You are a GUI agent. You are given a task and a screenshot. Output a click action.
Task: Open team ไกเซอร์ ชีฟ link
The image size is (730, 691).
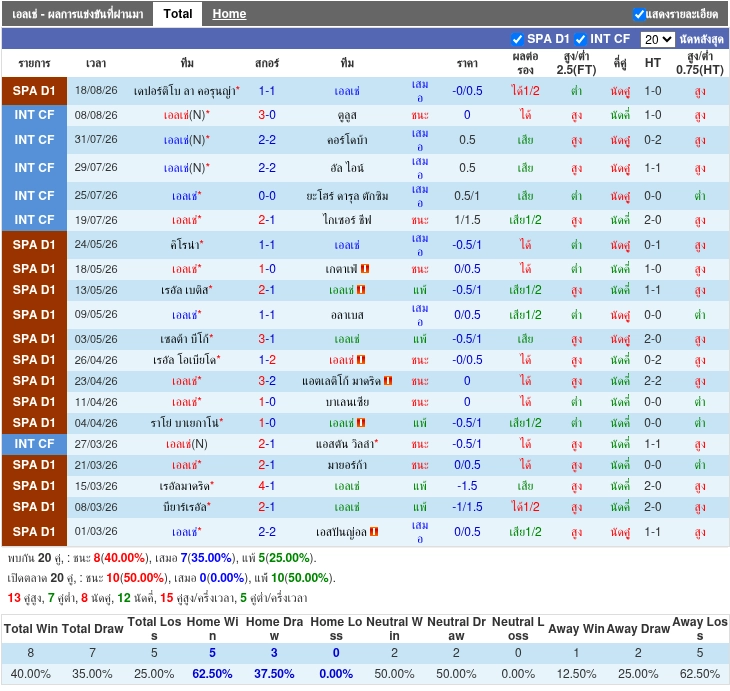(347, 220)
